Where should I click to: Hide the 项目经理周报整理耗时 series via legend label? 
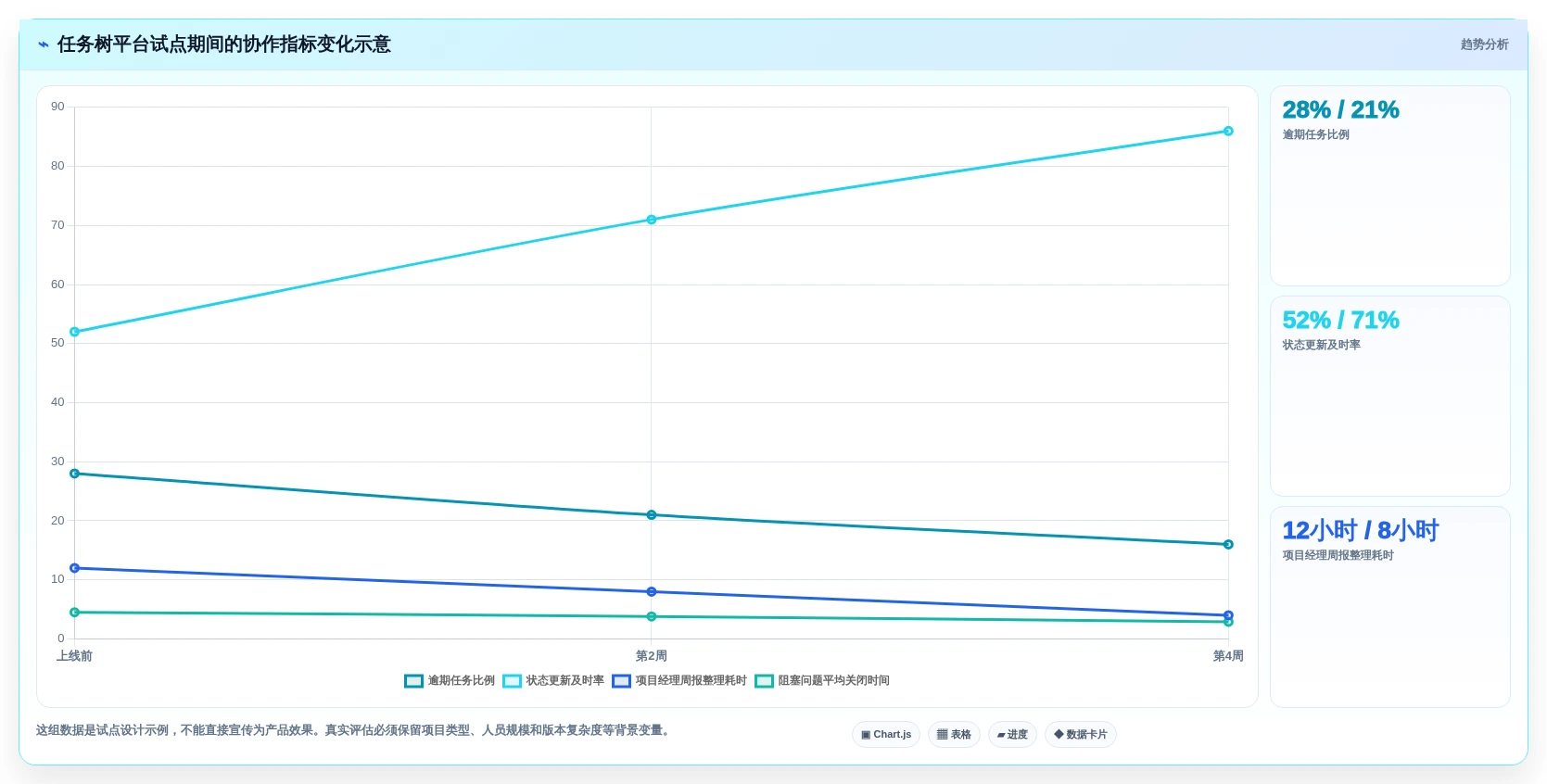coord(691,680)
